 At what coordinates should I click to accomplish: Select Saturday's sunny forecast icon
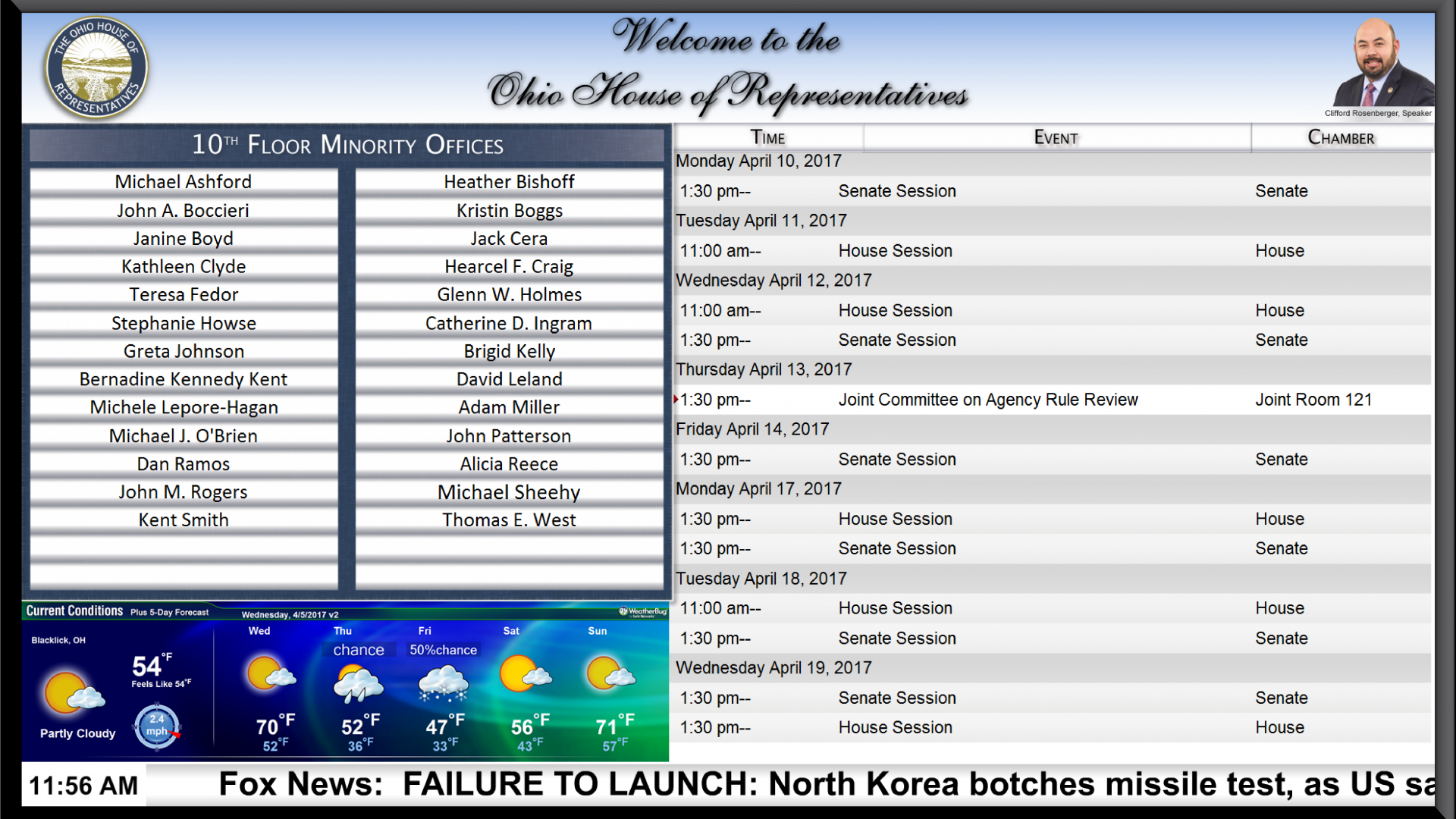525,673
